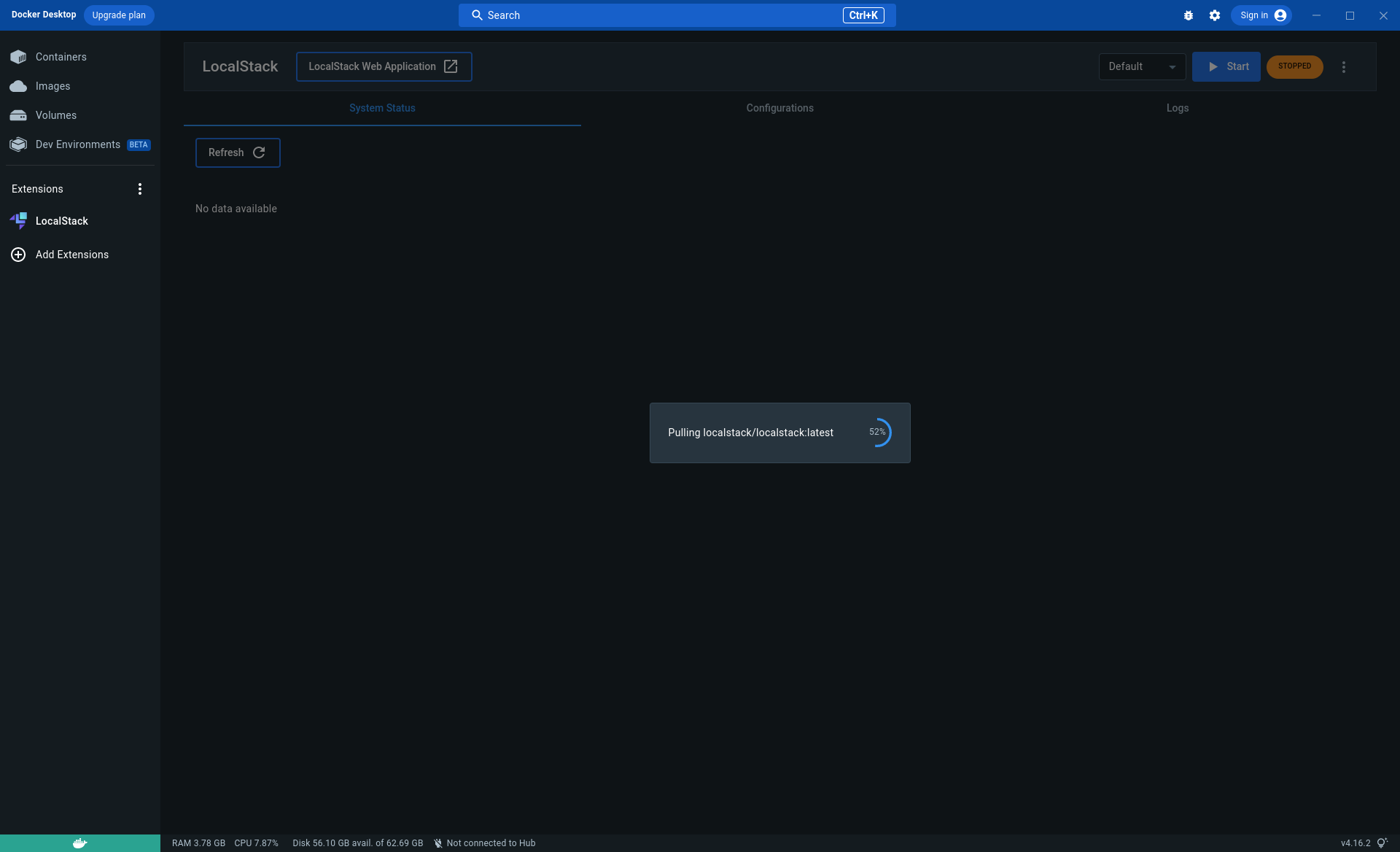
Task: Open LocalStack header kebab menu
Action: (x=1344, y=67)
